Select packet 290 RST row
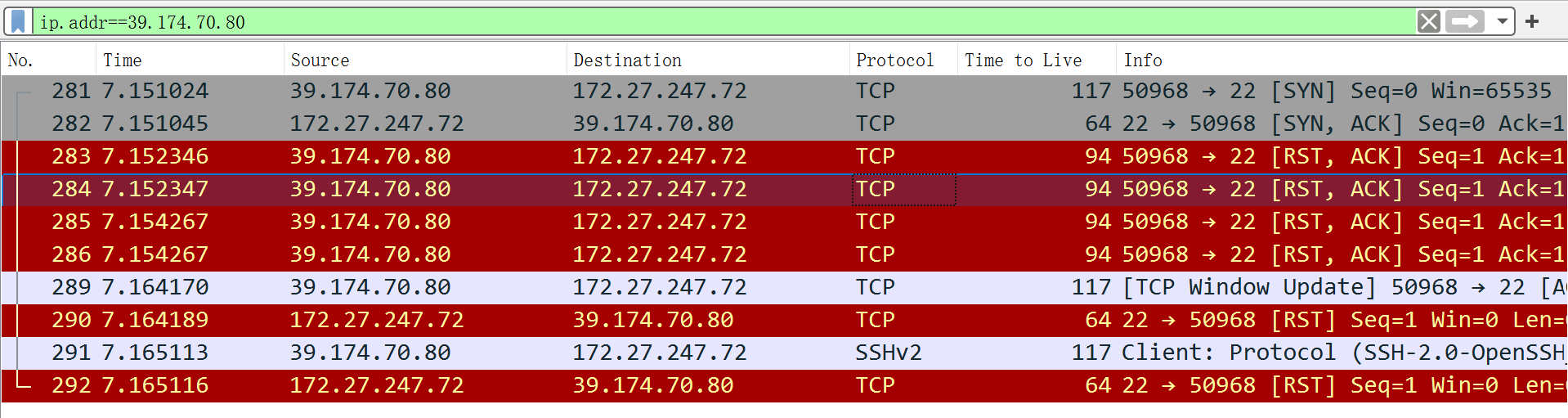 [x=784, y=320]
